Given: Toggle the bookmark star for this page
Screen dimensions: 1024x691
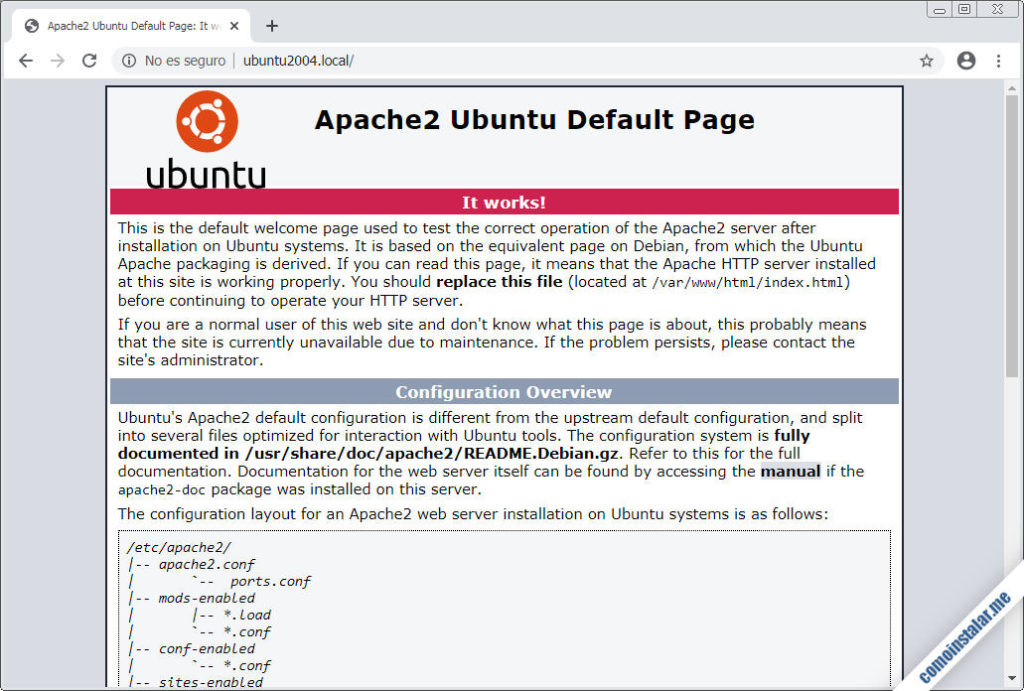Looking at the screenshot, I should (926, 60).
